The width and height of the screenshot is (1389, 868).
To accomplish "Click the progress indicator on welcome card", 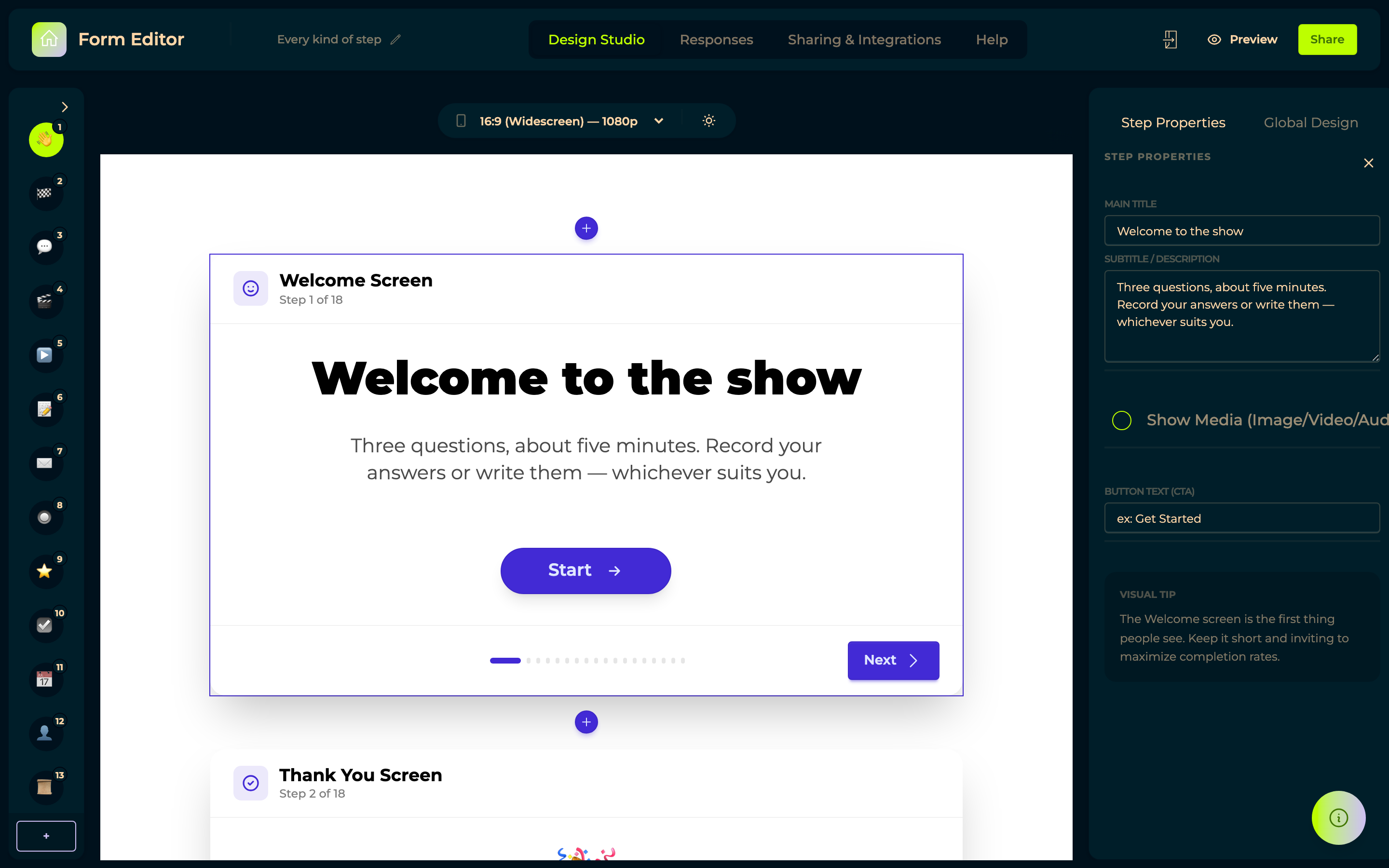I will tap(587, 661).
